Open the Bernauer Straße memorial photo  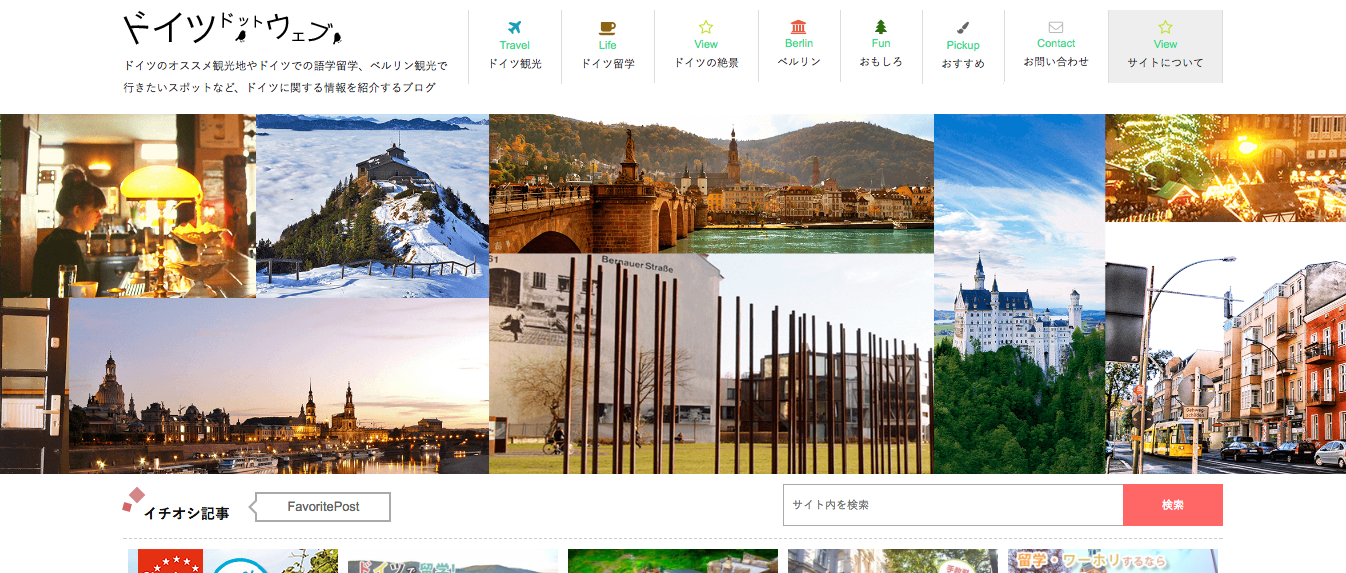pos(711,363)
